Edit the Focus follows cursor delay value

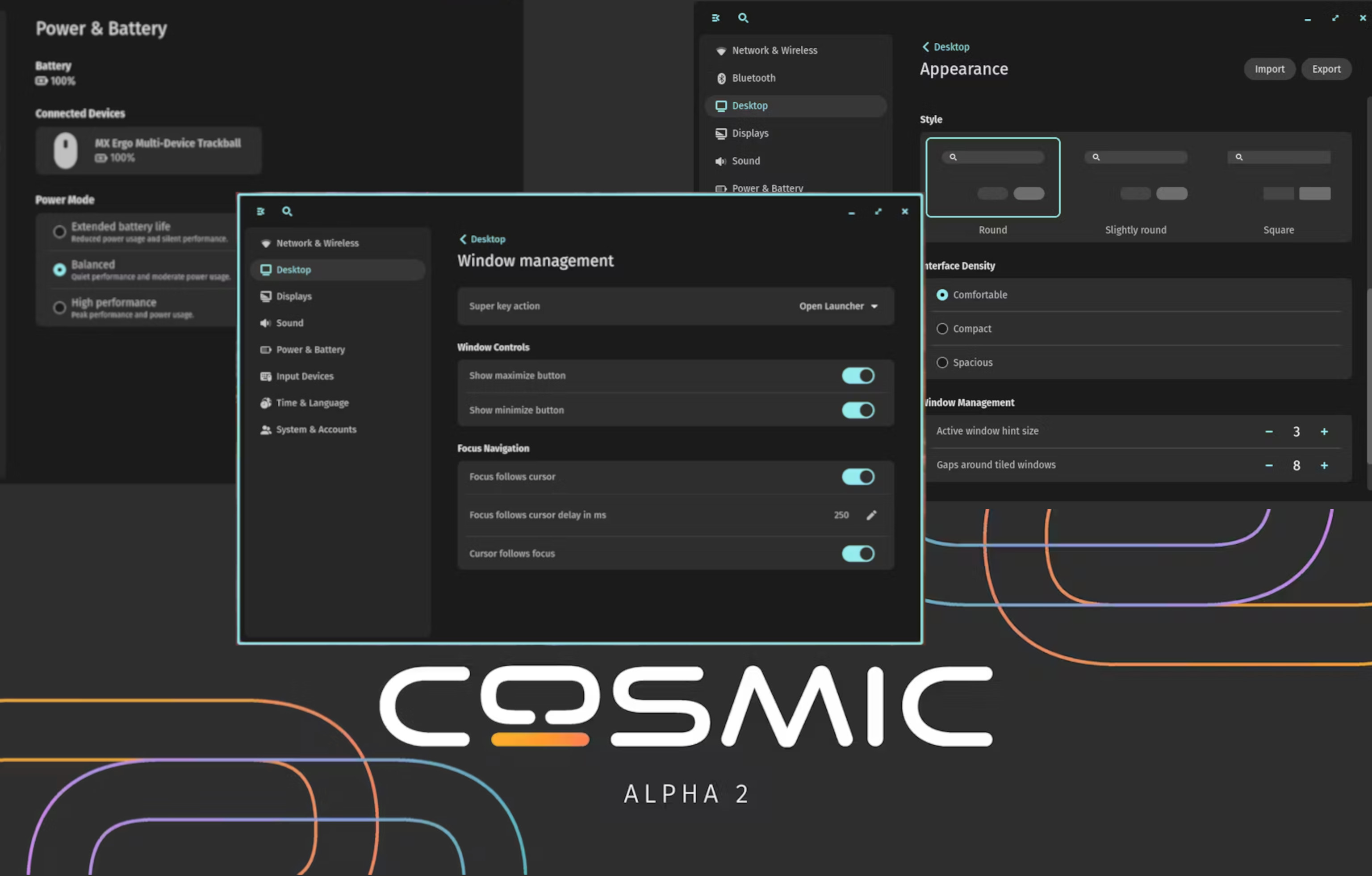click(x=871, y=514)
